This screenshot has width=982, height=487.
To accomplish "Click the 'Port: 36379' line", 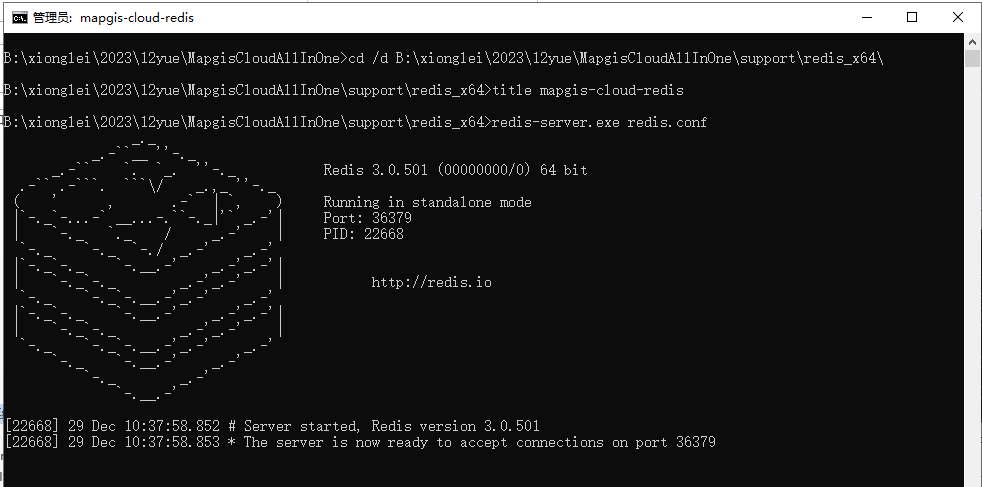I will click(x=367, y=218).
